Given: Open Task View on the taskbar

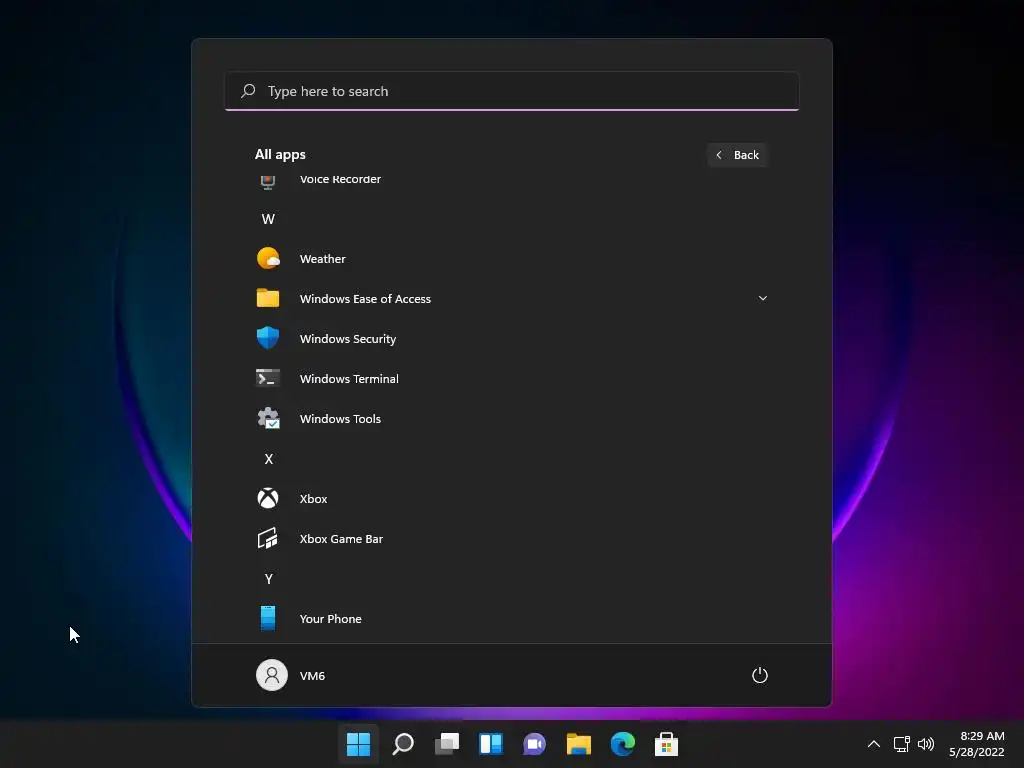Looking at the screenshot, I should coord(447,744).
